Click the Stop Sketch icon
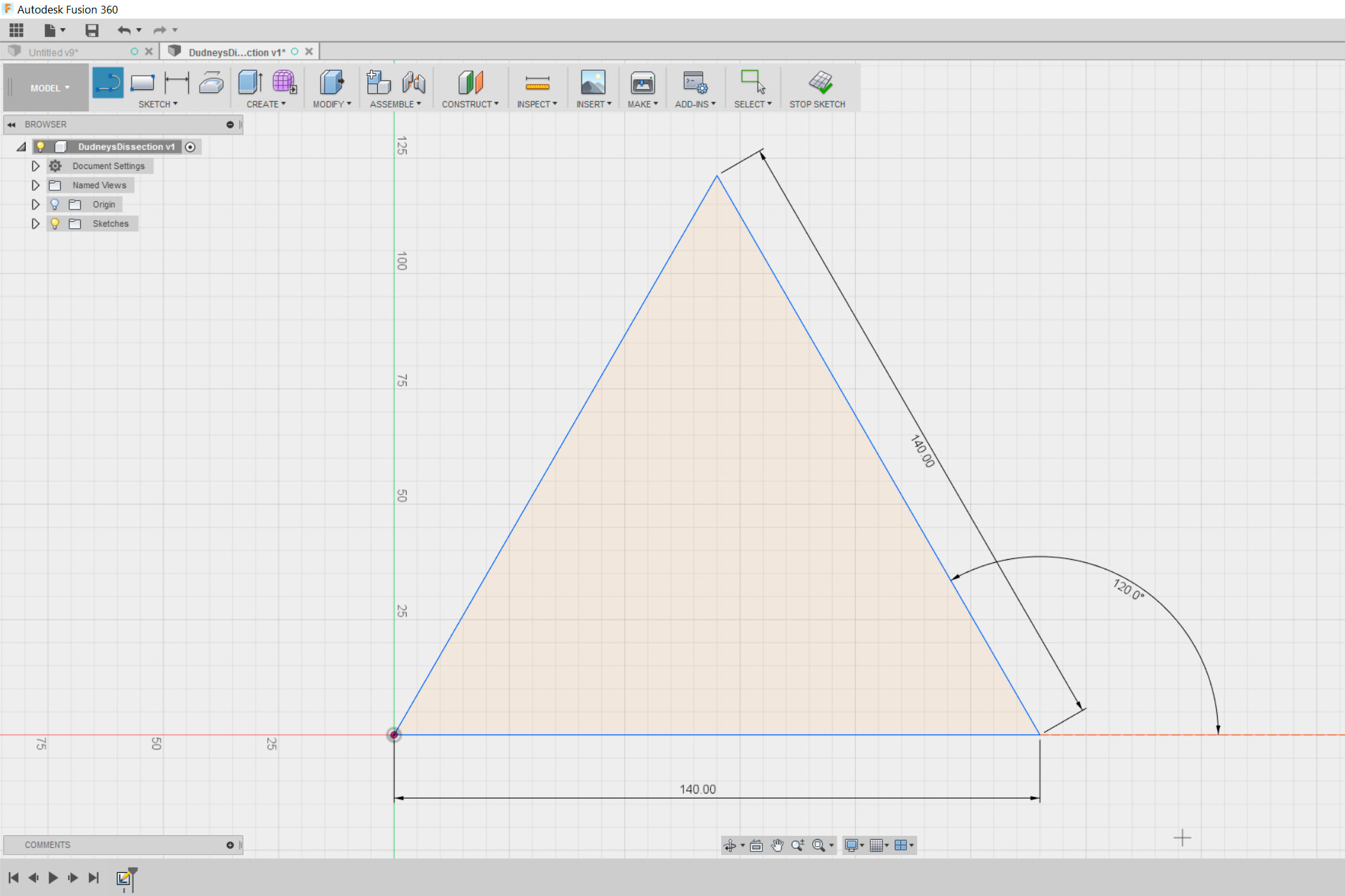Screen dimensions: 1345x896 pyautogui.click(x=820, y=83)
